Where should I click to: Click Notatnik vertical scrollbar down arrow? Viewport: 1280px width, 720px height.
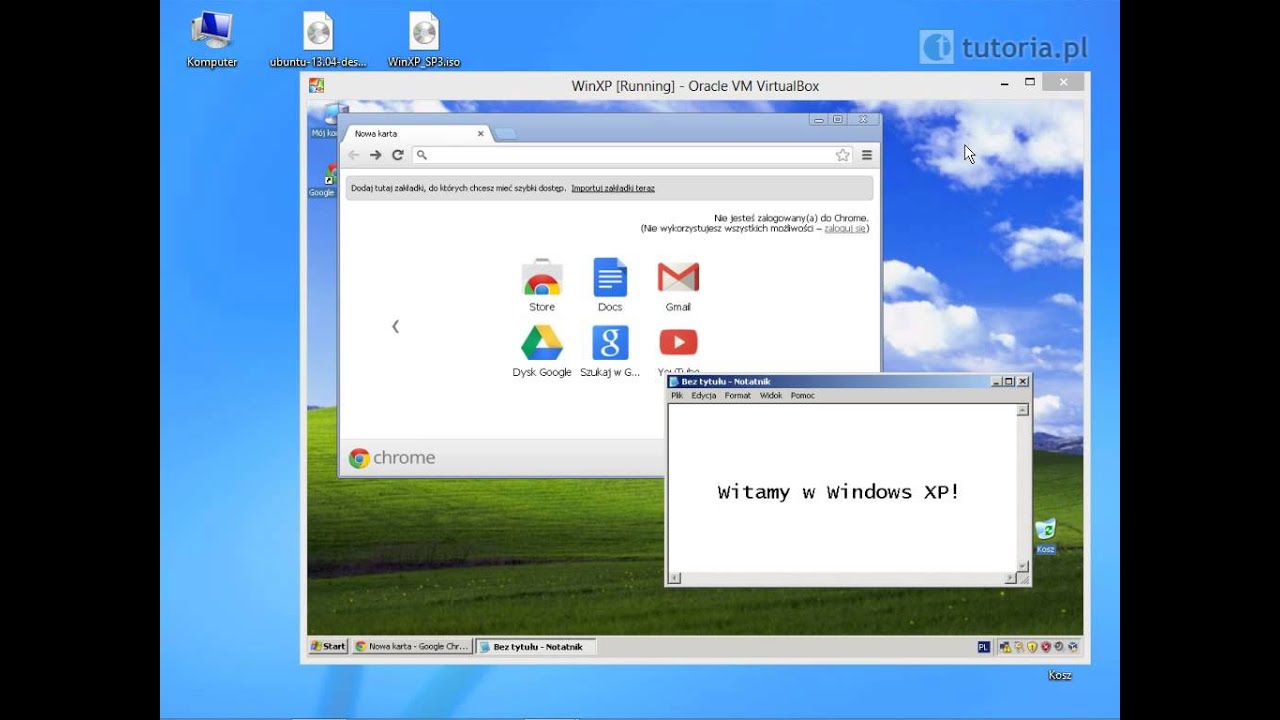coord(1022,567)
